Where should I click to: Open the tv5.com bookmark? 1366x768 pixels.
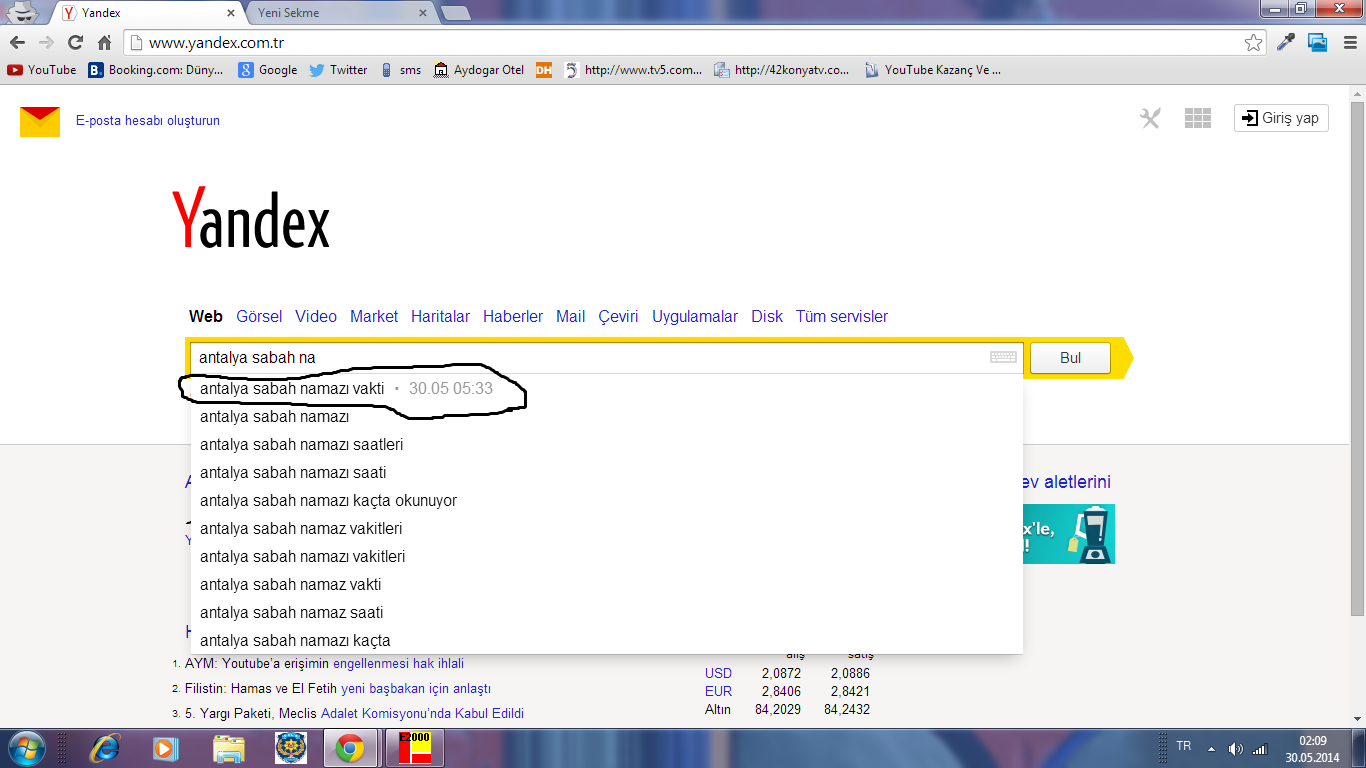pyautogui.click(x=633, y=70)
